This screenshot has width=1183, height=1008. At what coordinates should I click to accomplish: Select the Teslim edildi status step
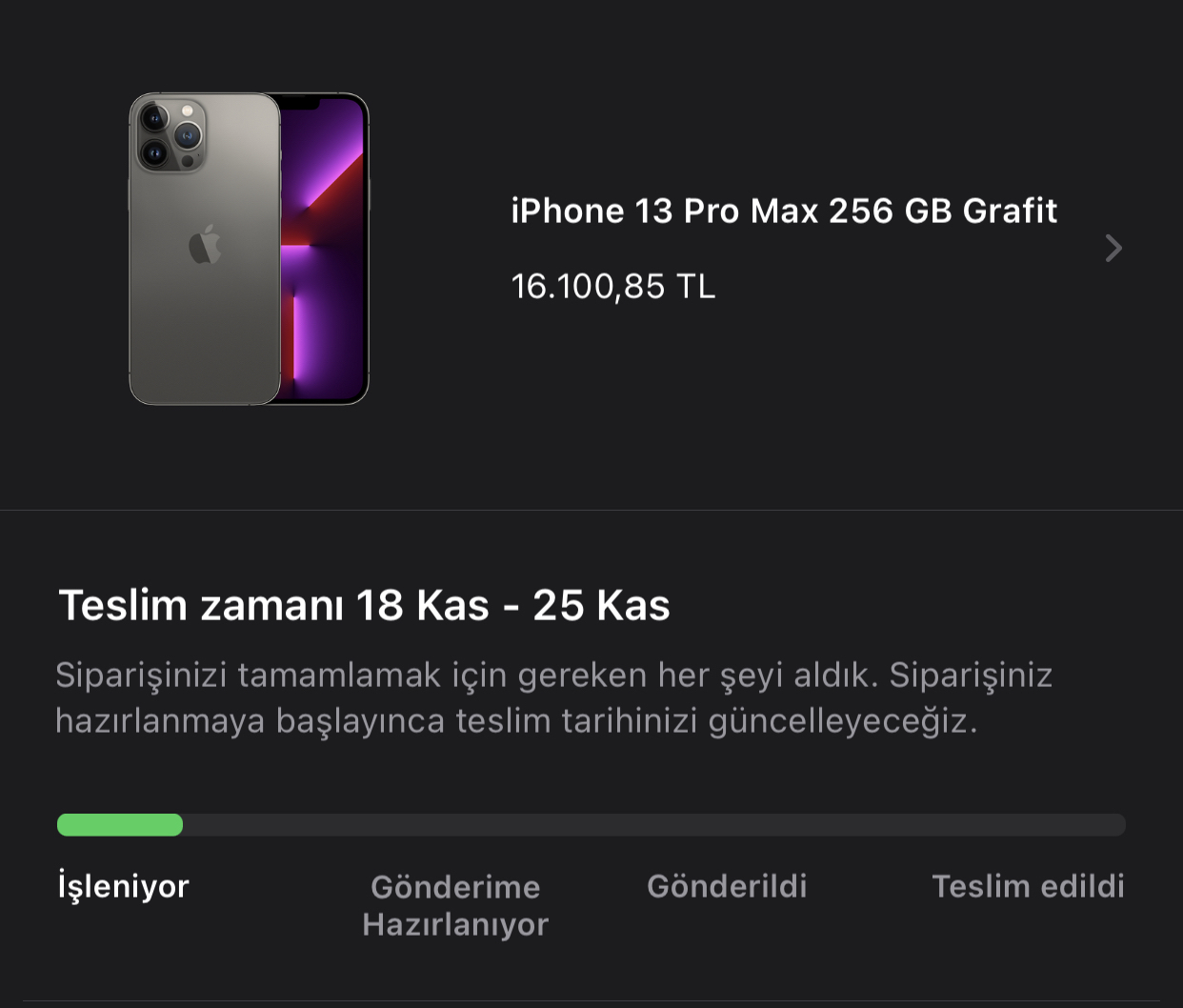tap(1029, 886)
